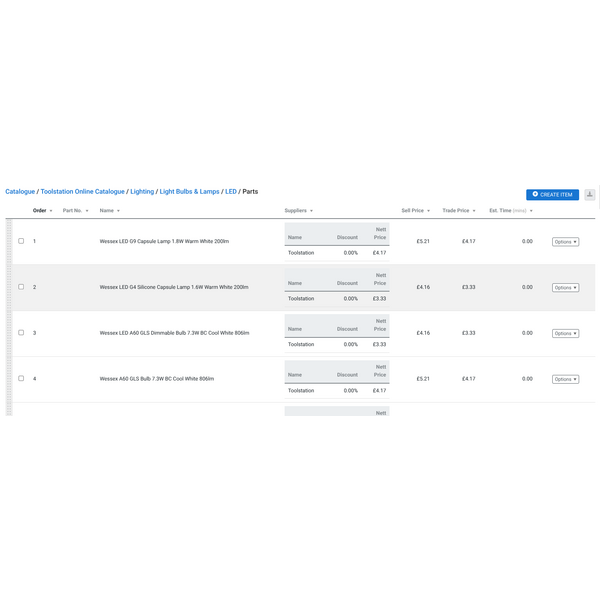
Task: Navigate to Light Bulbs & Lamps breadcrumb
Action: pyautogui.click(x=189, y=191)
